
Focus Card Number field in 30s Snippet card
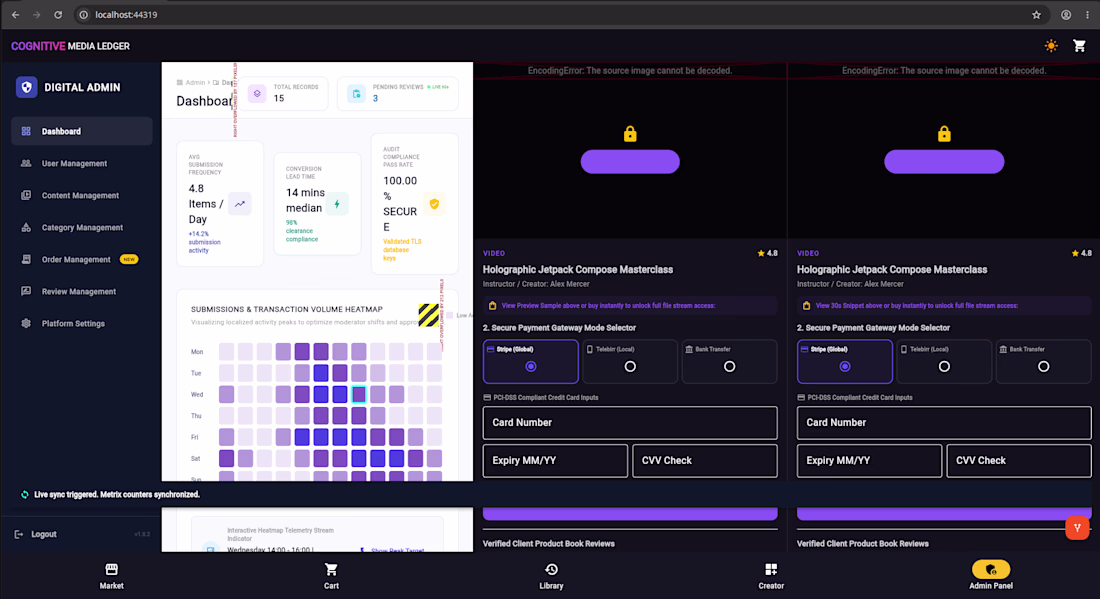click(944, 423)
